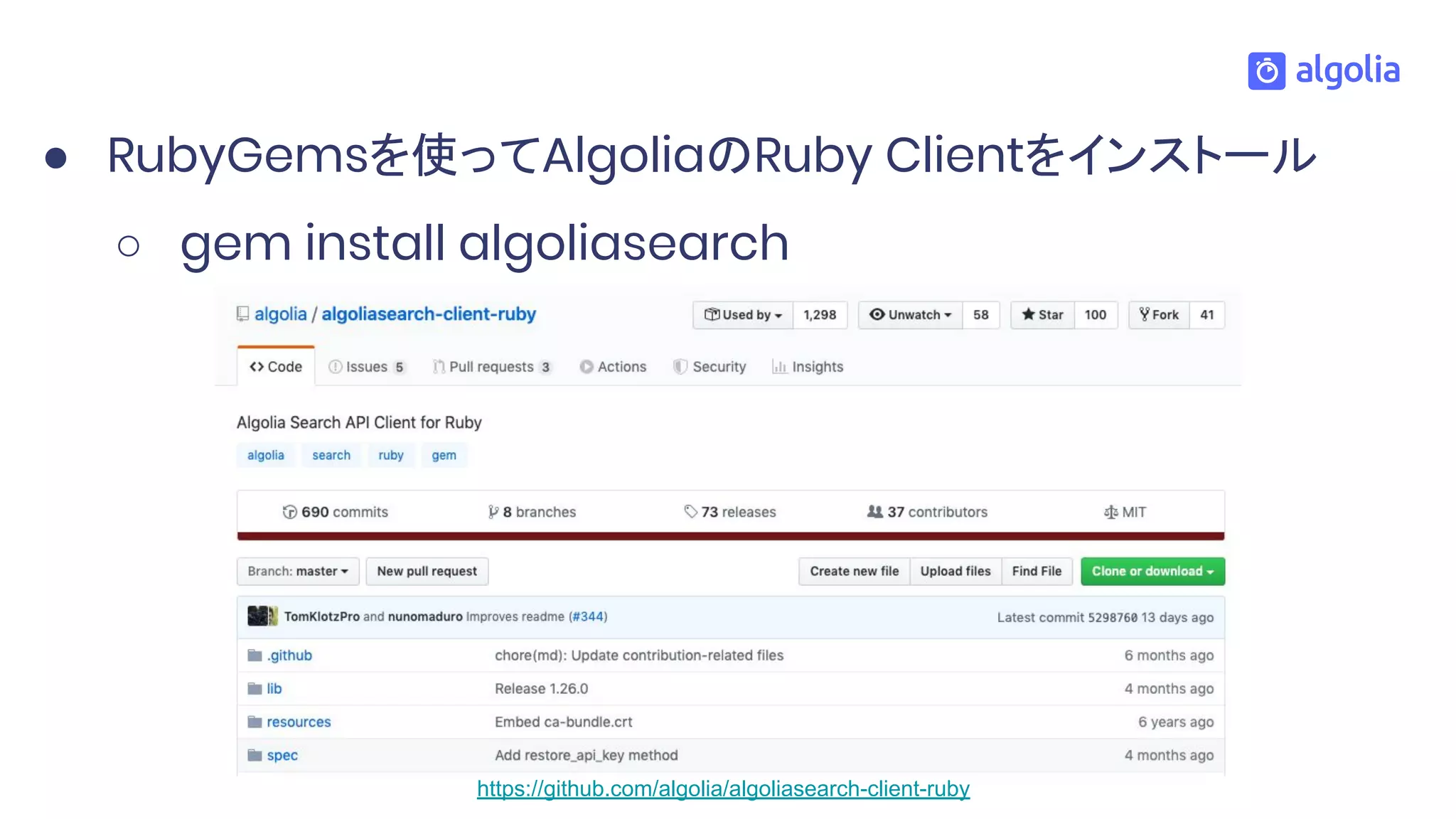
Task: Open Add restore_api_key method commit message
Action: pyautogui.click(x=587, y=756)
